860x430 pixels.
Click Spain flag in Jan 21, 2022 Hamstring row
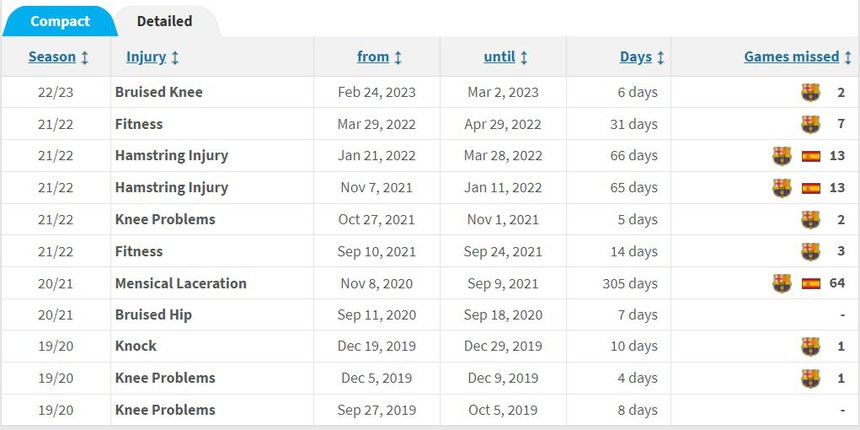tap(811, 156)
